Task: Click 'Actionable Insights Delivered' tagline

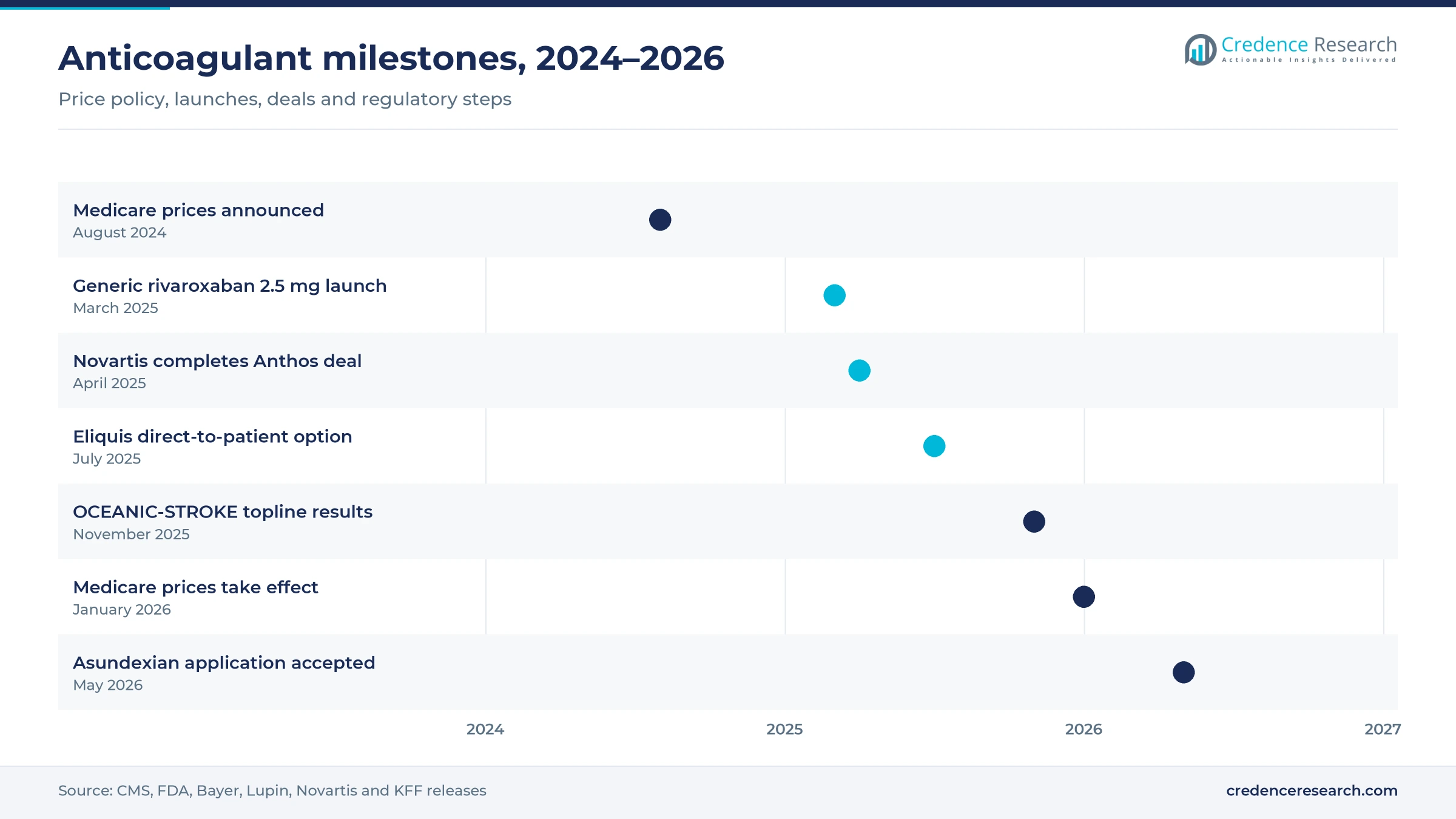Action: 1309,59
